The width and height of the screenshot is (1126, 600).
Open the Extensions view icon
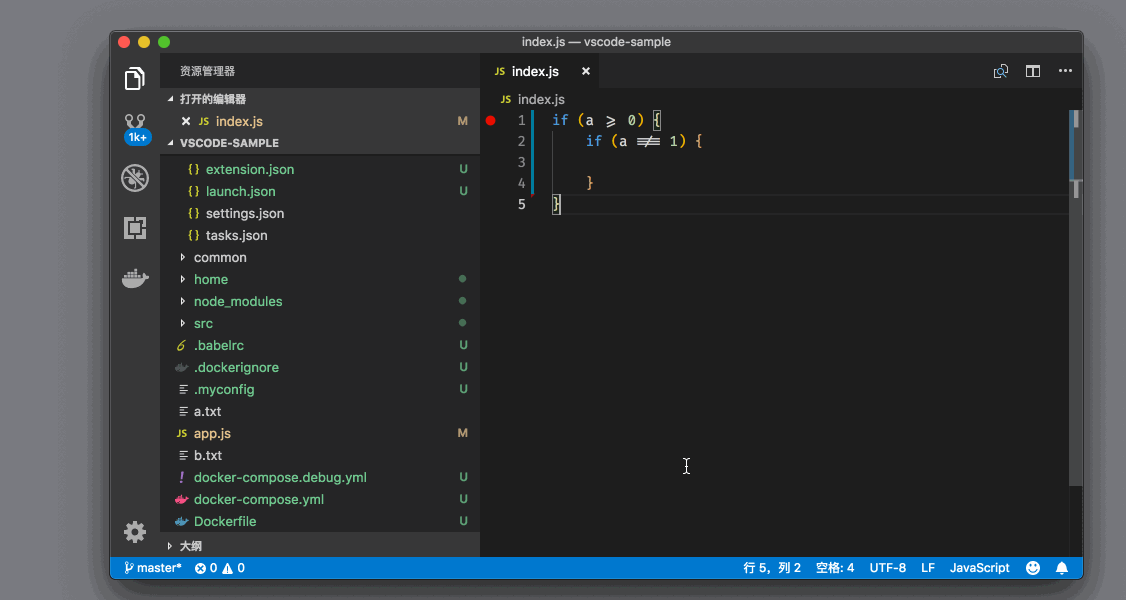135,228
